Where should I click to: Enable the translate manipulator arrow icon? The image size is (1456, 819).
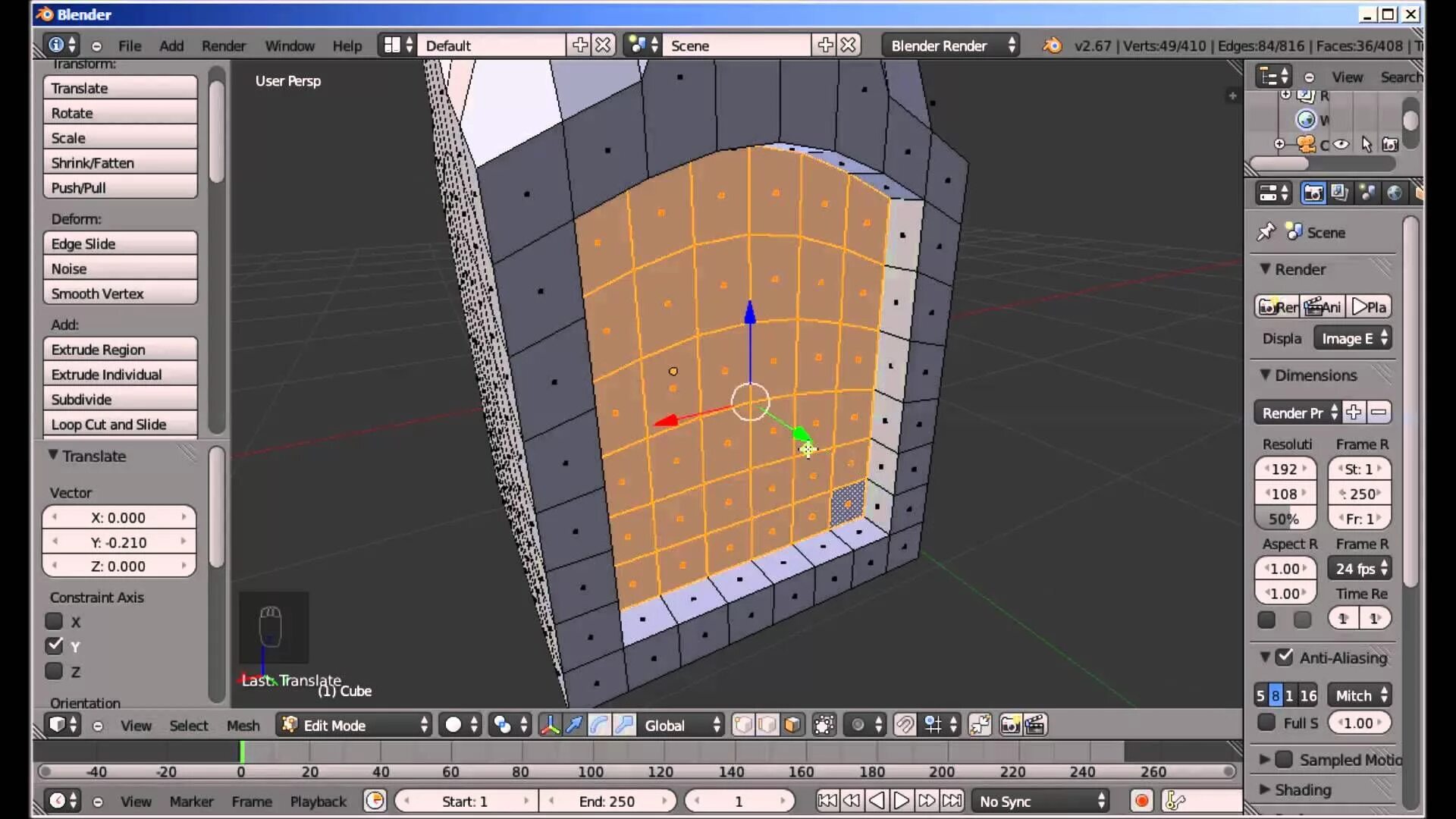pos(574,725)
